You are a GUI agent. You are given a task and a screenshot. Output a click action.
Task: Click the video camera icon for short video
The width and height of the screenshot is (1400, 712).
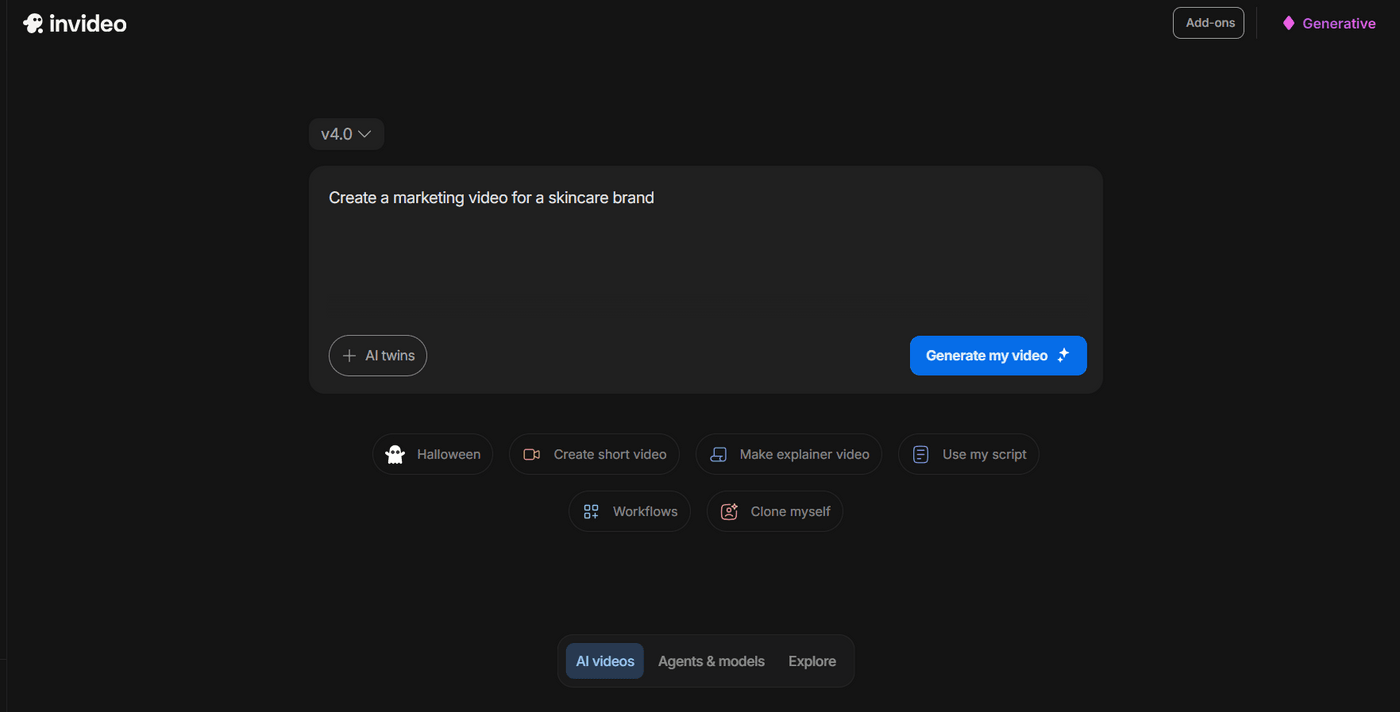coord(532,454)
